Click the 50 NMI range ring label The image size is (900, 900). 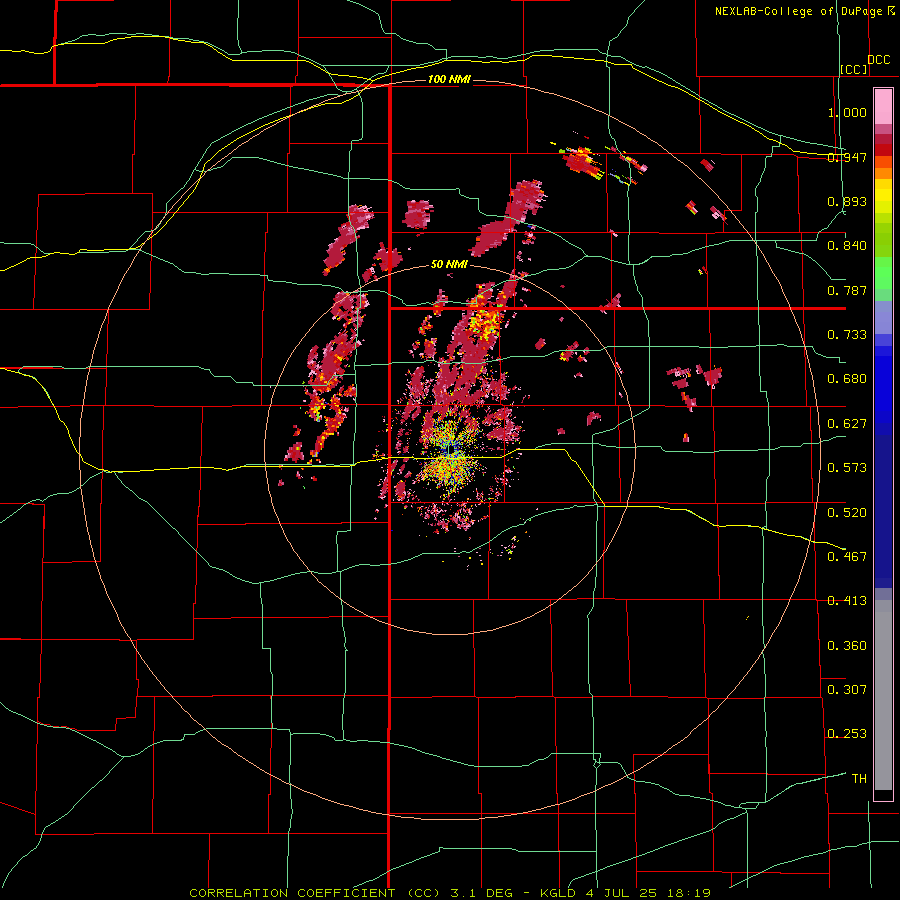[449, 264]
